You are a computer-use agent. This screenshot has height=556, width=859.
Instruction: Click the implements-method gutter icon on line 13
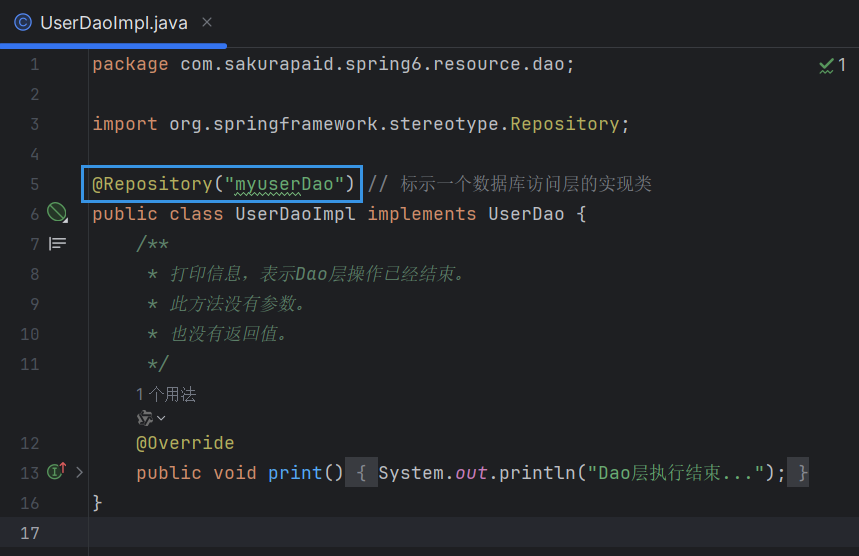[x=56, y=471]
